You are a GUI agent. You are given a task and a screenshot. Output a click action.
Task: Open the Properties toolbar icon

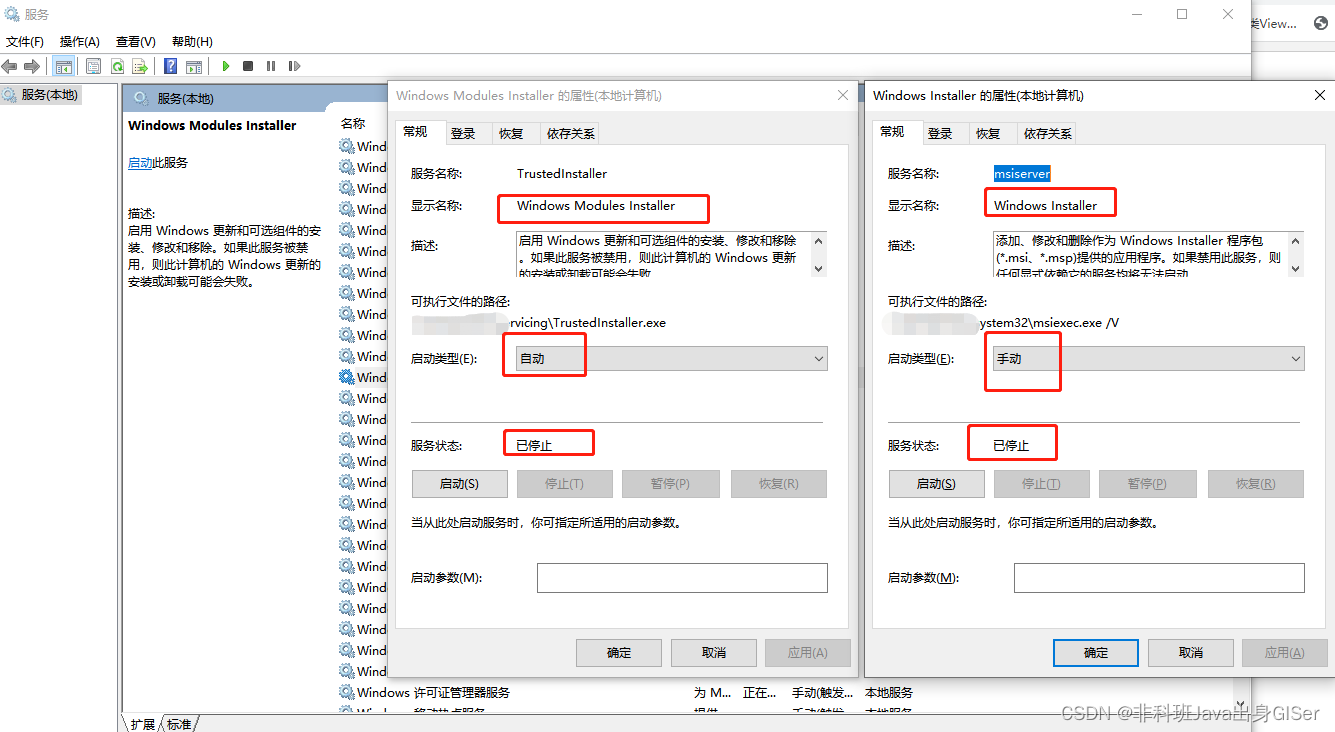click(x=93, y=66)
